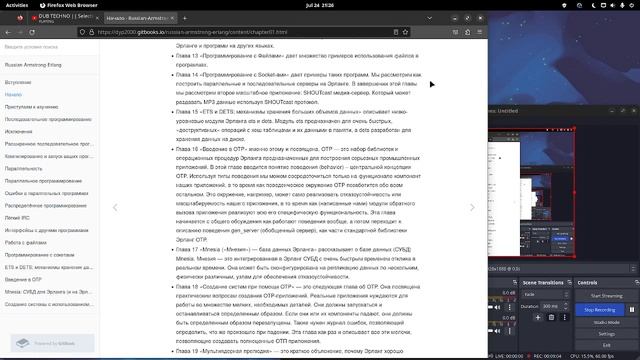Image resolution: width=640 pixels, height=360 pixels.
Task: List all tabs dropdown arrow
Action: (x=429, y=18)
